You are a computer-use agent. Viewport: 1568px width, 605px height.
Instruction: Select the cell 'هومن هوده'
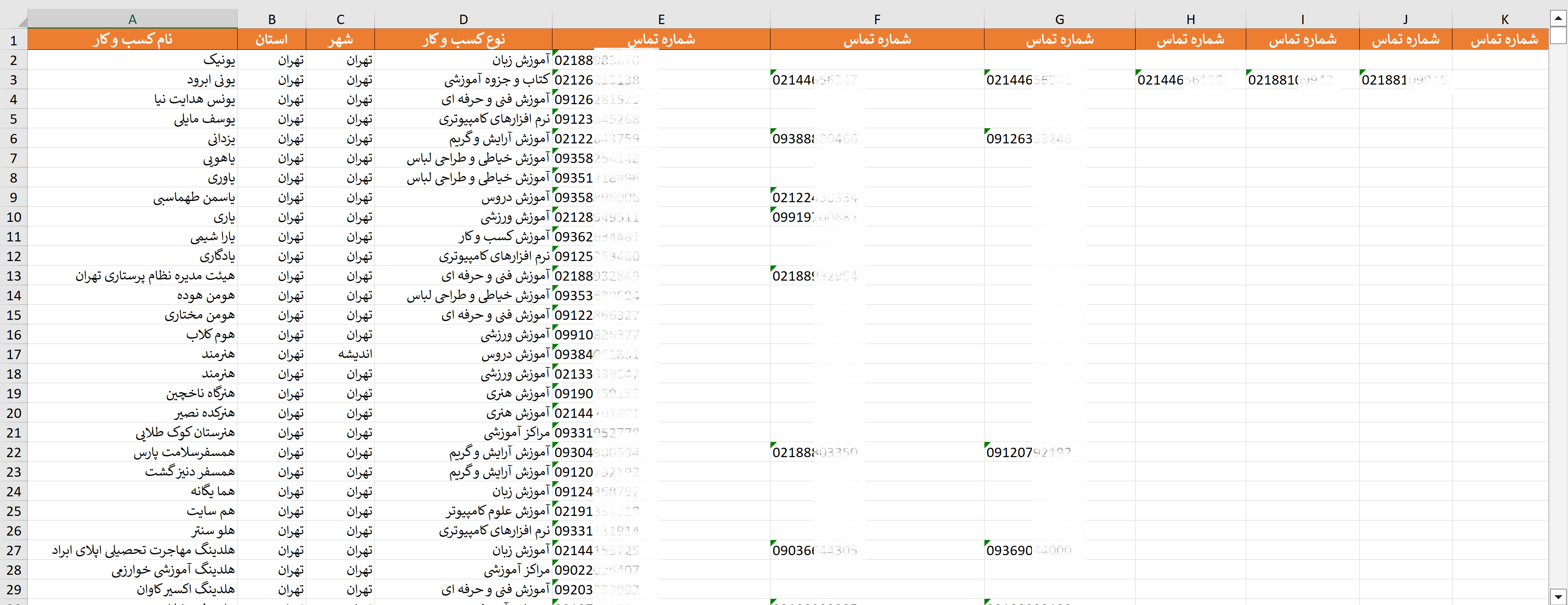[x=132, y=295]
